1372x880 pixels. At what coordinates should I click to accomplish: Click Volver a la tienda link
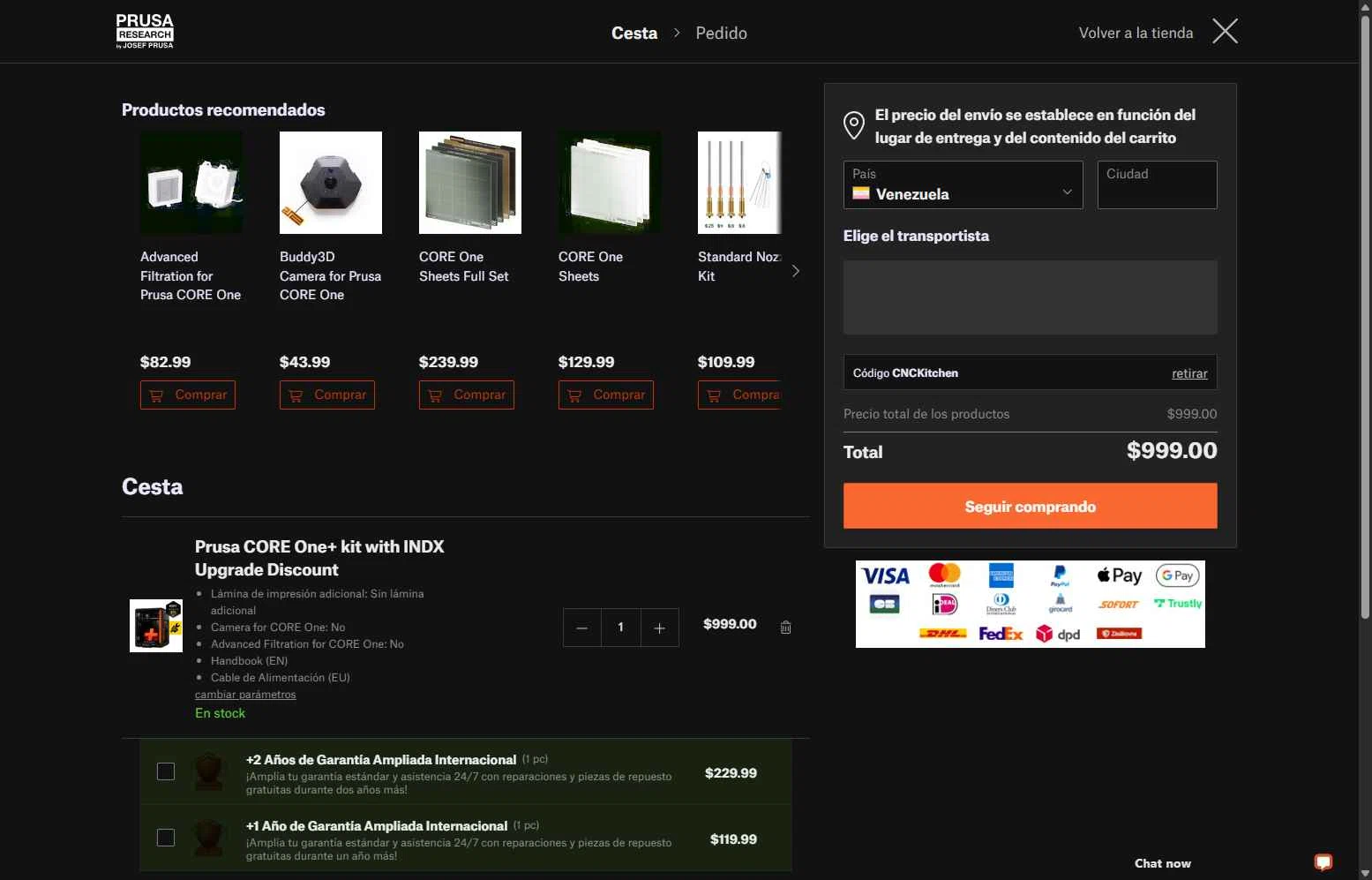tap(1136, 33)
